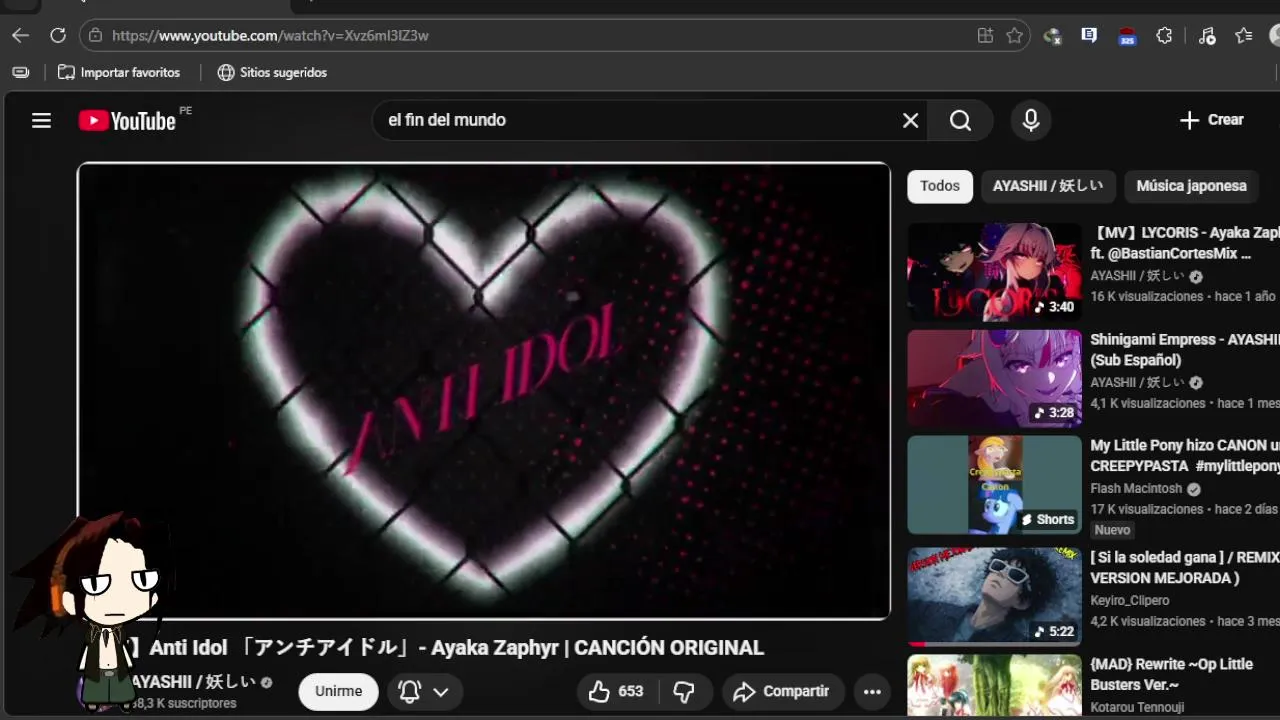The width and height of the screenshot is (1280, 720).
Task: Open Importar favoritos bookmark
Action: 119,72
